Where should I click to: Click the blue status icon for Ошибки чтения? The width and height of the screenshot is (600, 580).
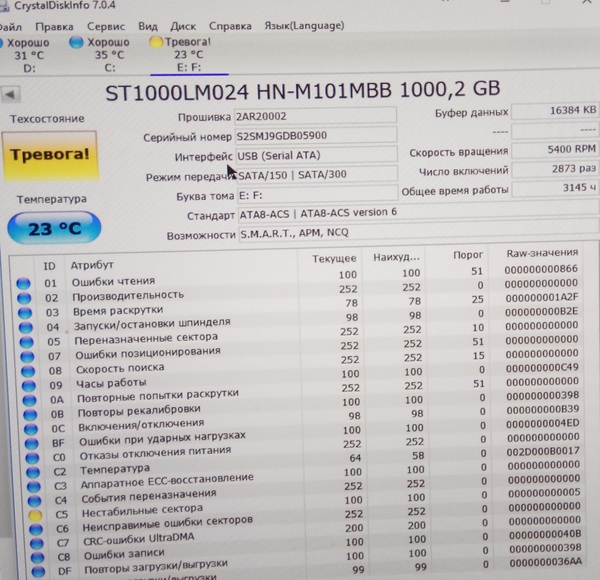22,282
